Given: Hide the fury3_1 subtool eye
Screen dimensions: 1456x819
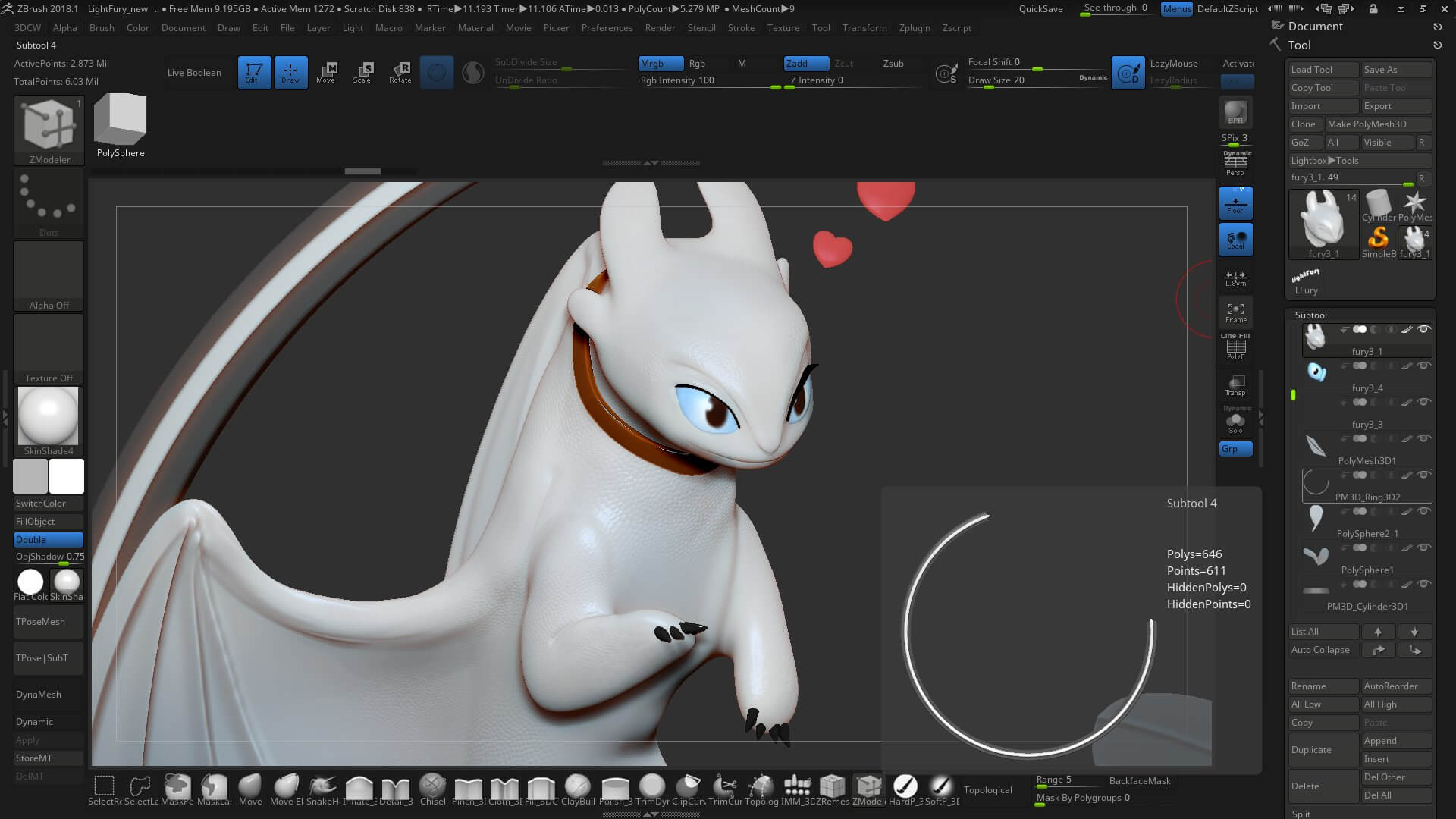Looking at the screenshot, I should coord(1423,330).
